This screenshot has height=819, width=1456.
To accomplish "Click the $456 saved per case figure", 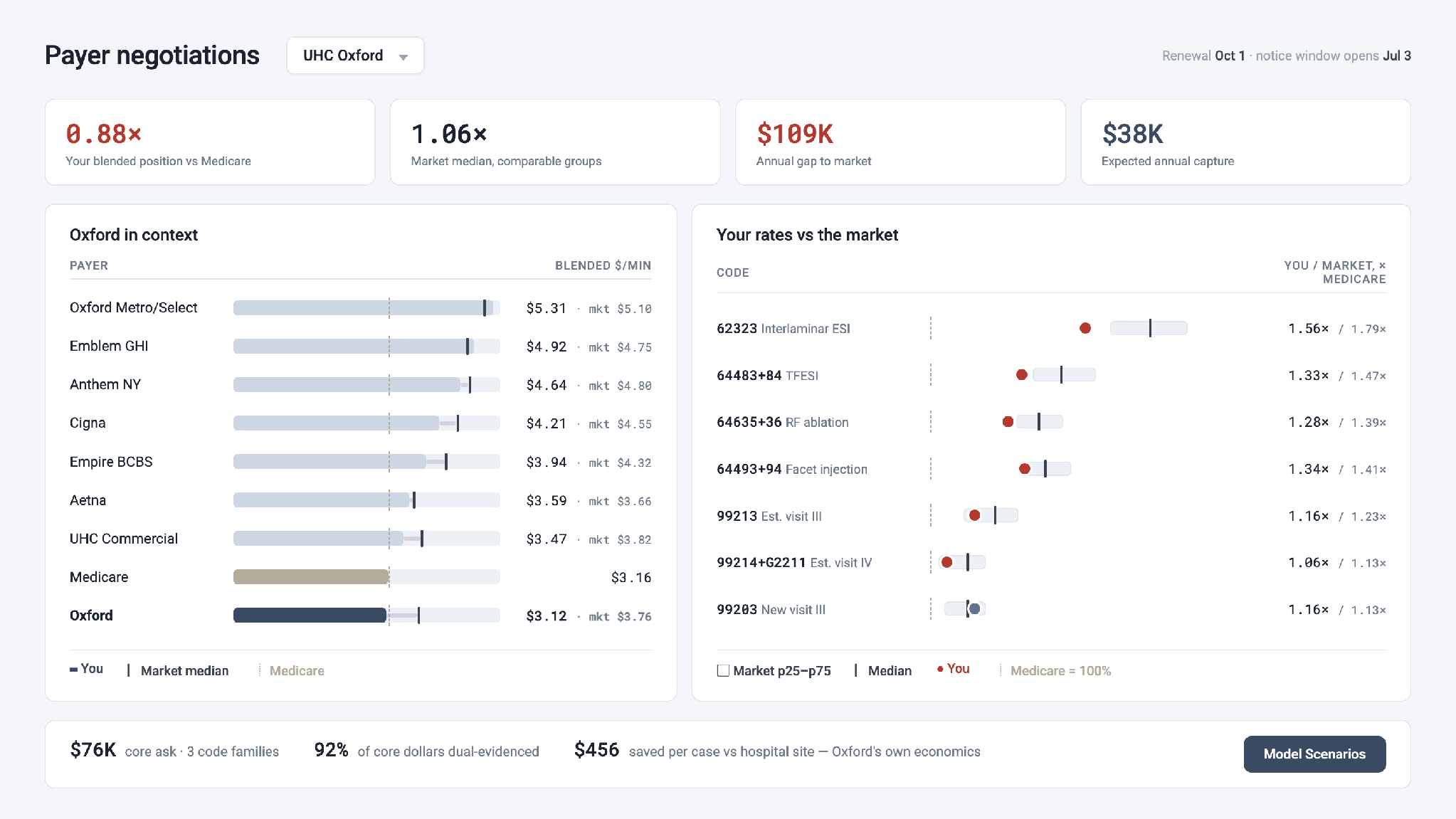I will coord(596,750).
